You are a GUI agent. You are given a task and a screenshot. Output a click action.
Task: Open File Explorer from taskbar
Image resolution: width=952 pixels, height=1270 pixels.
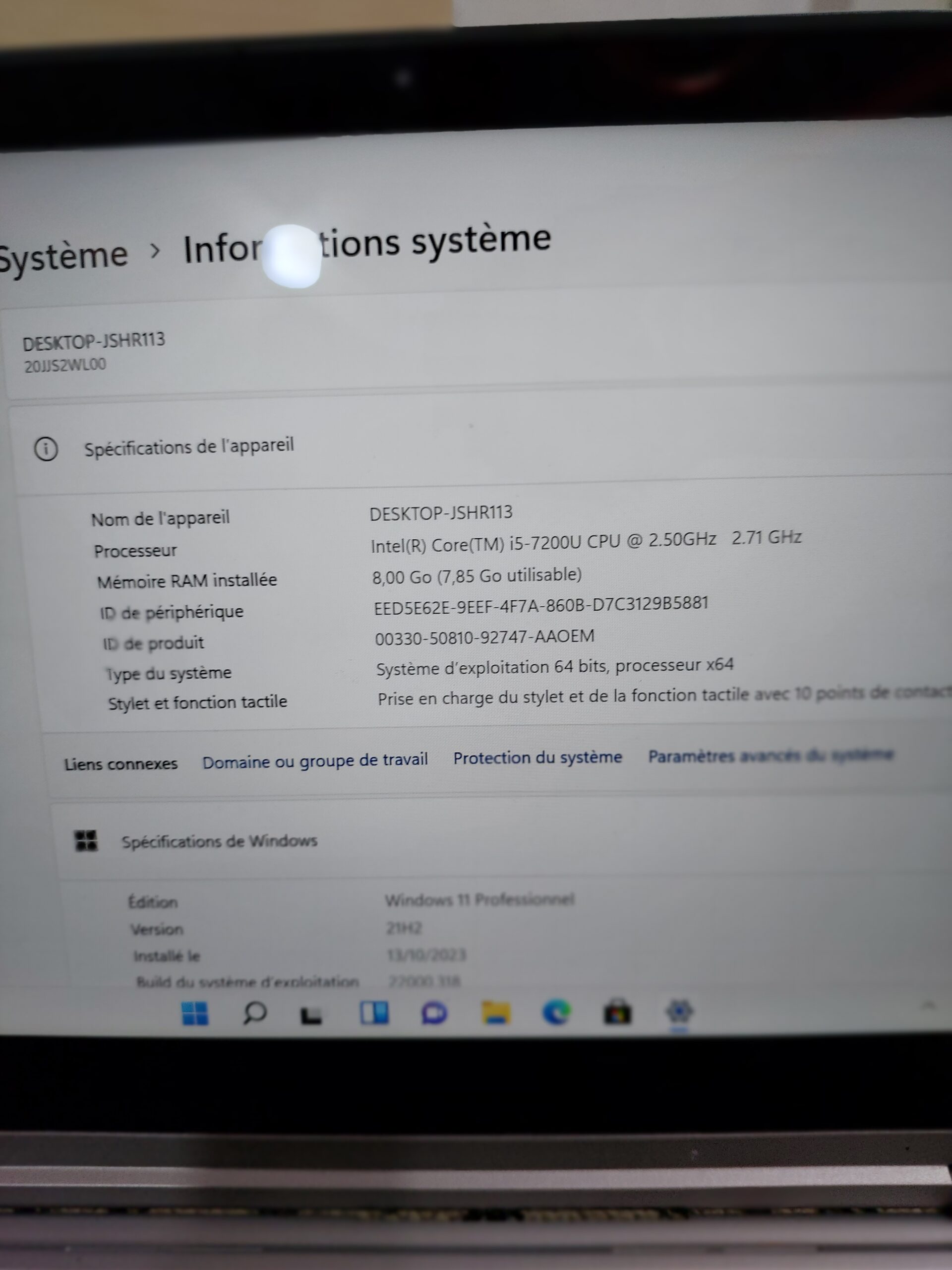[496, 1013]
